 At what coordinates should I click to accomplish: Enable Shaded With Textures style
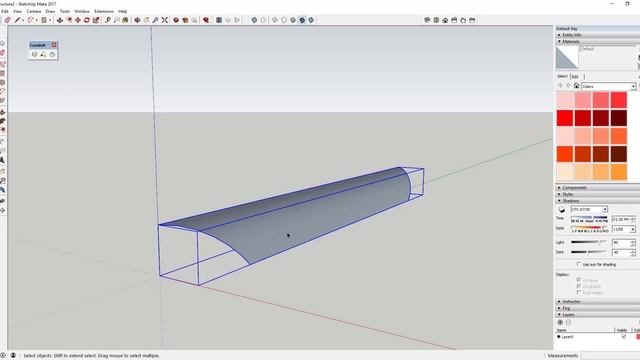click(x=302, y=20)
